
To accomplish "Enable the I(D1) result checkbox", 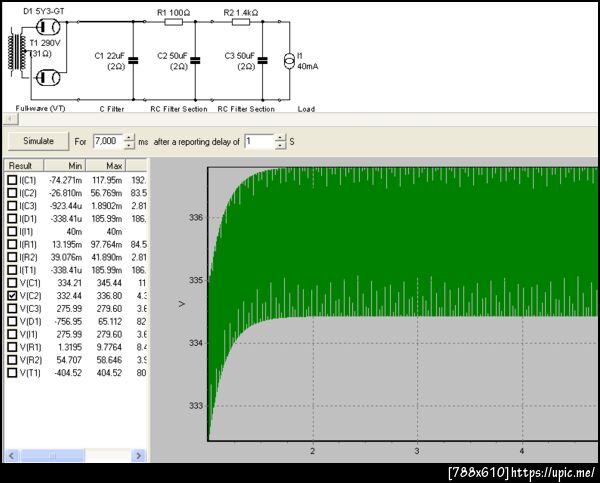I will point(13,219).
